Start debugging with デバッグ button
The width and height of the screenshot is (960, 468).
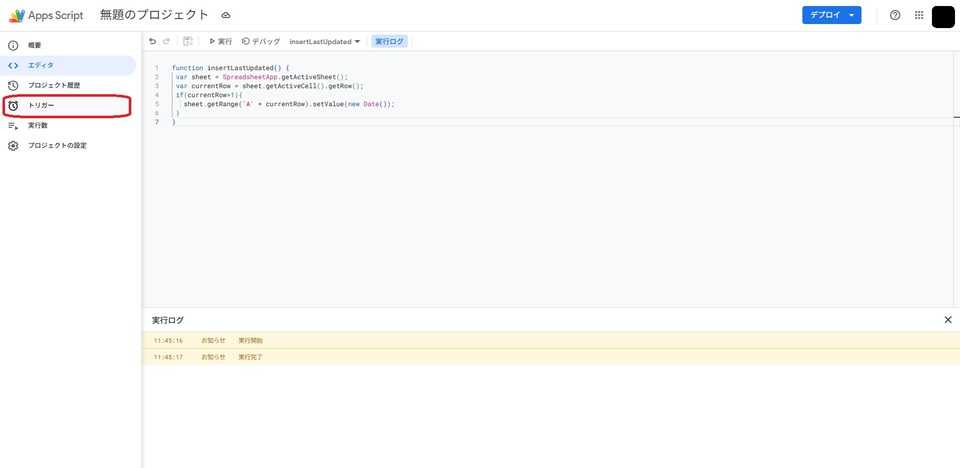tap(261, 42)
